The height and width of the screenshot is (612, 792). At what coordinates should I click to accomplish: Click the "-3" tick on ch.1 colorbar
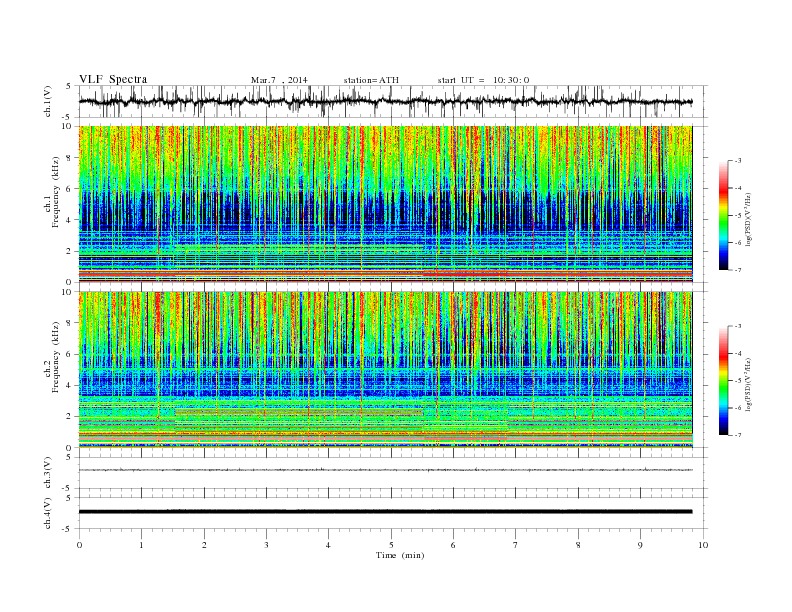pyautogui.click(x=737, y=161)
